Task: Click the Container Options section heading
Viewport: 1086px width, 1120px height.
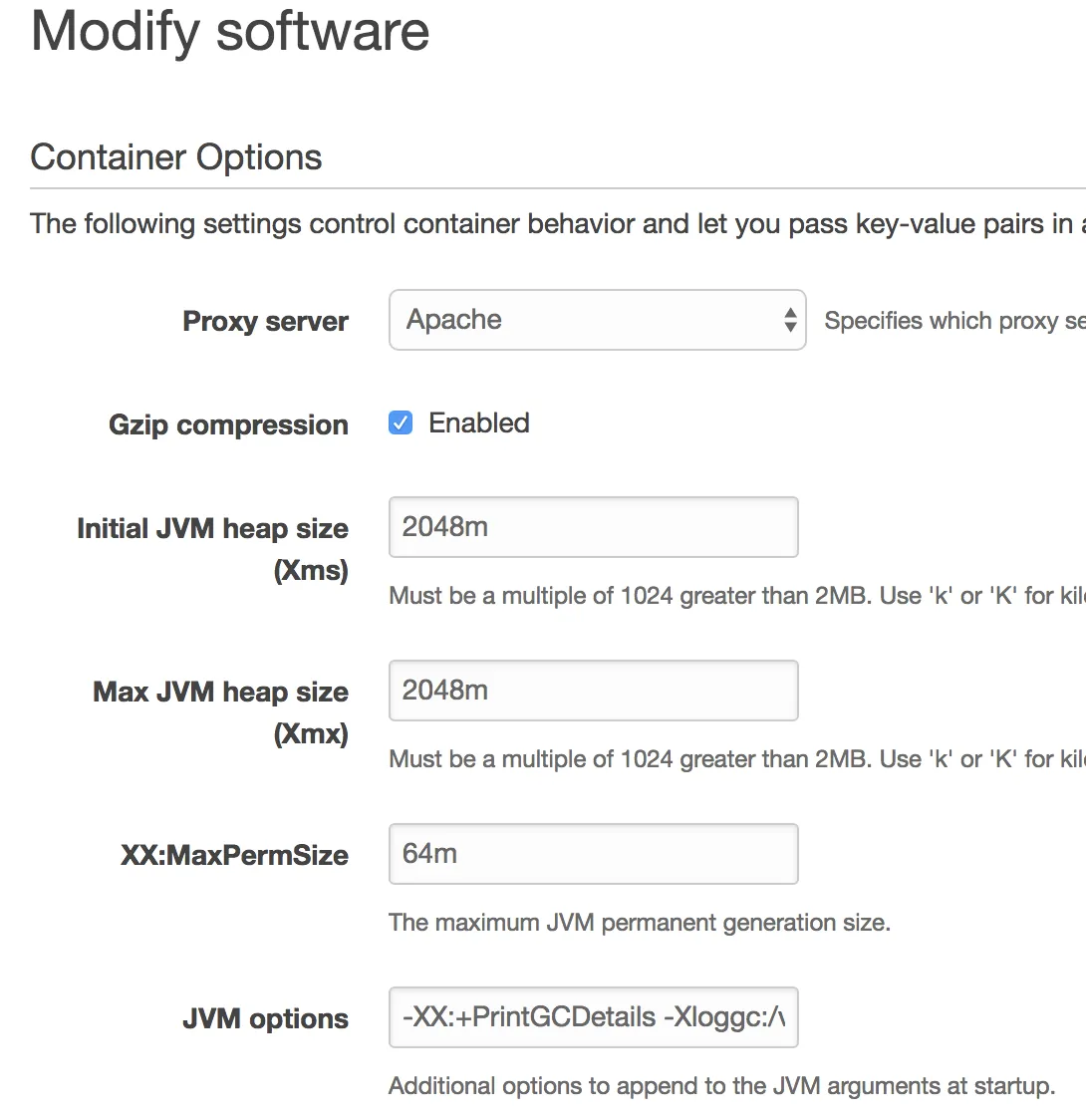Action: tap(176, 157)
